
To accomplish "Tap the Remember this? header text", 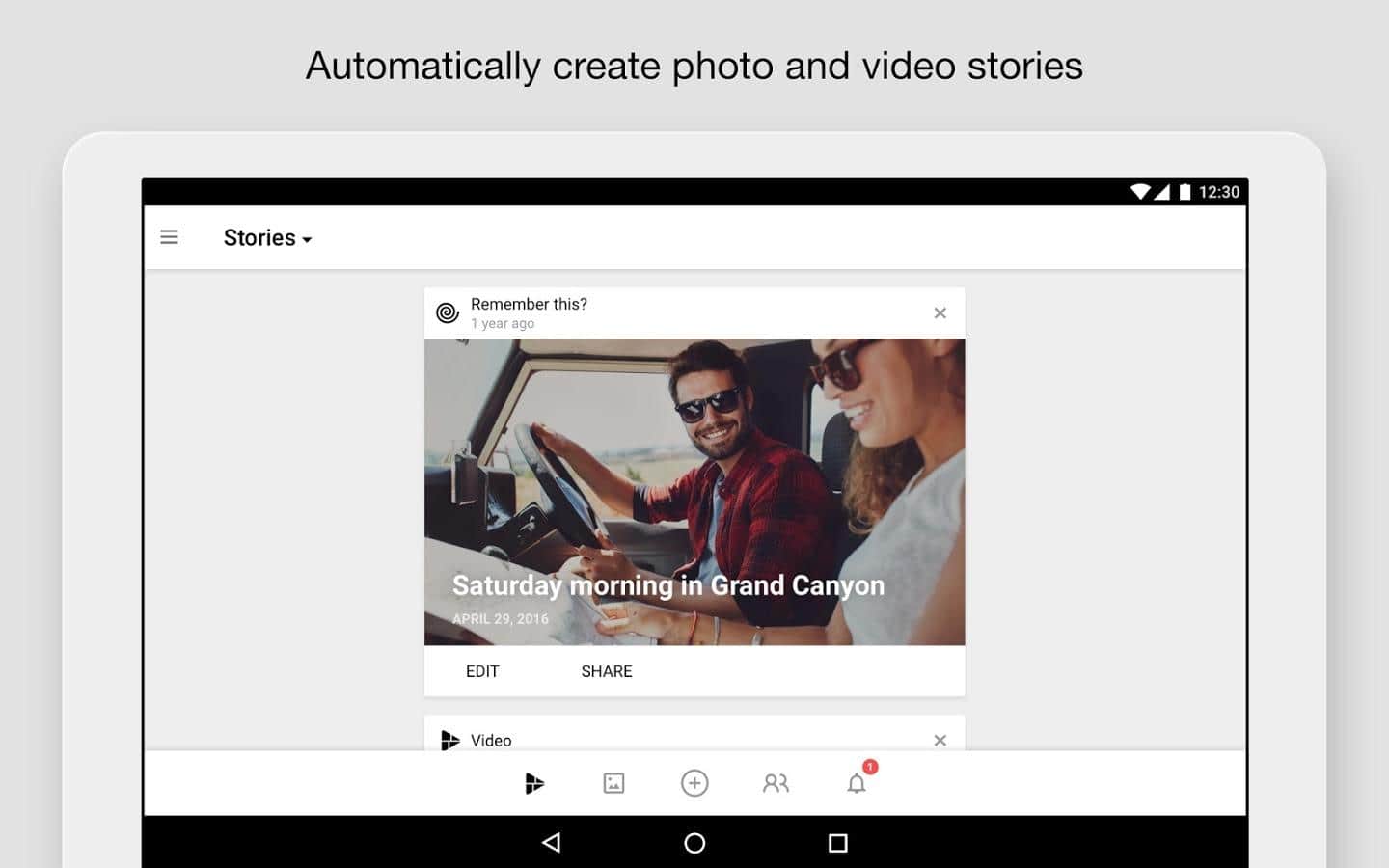I will [529, 304].
